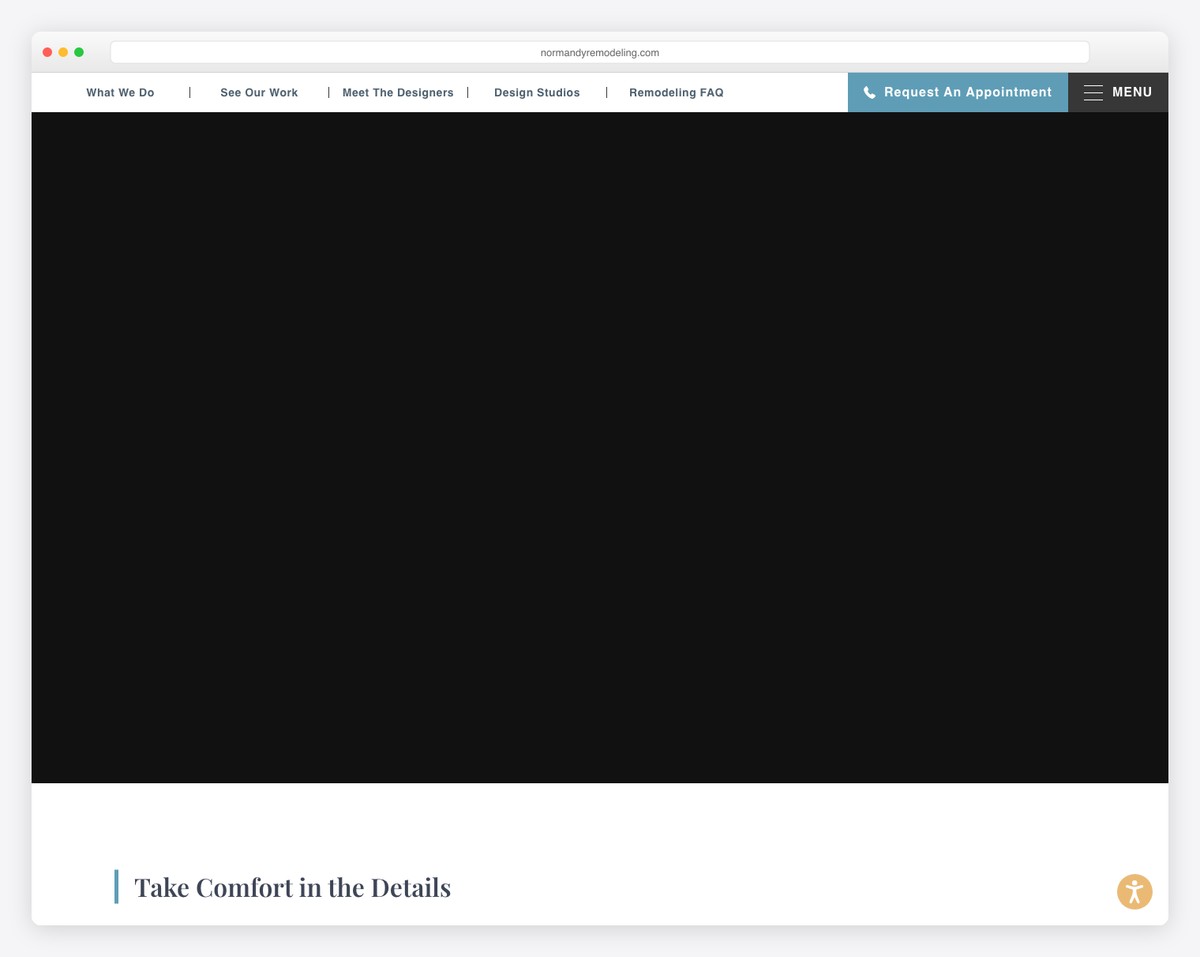This screenshot has height=957, width=1200.
Task: Close the browser window with red button
Action: point(47,52)
